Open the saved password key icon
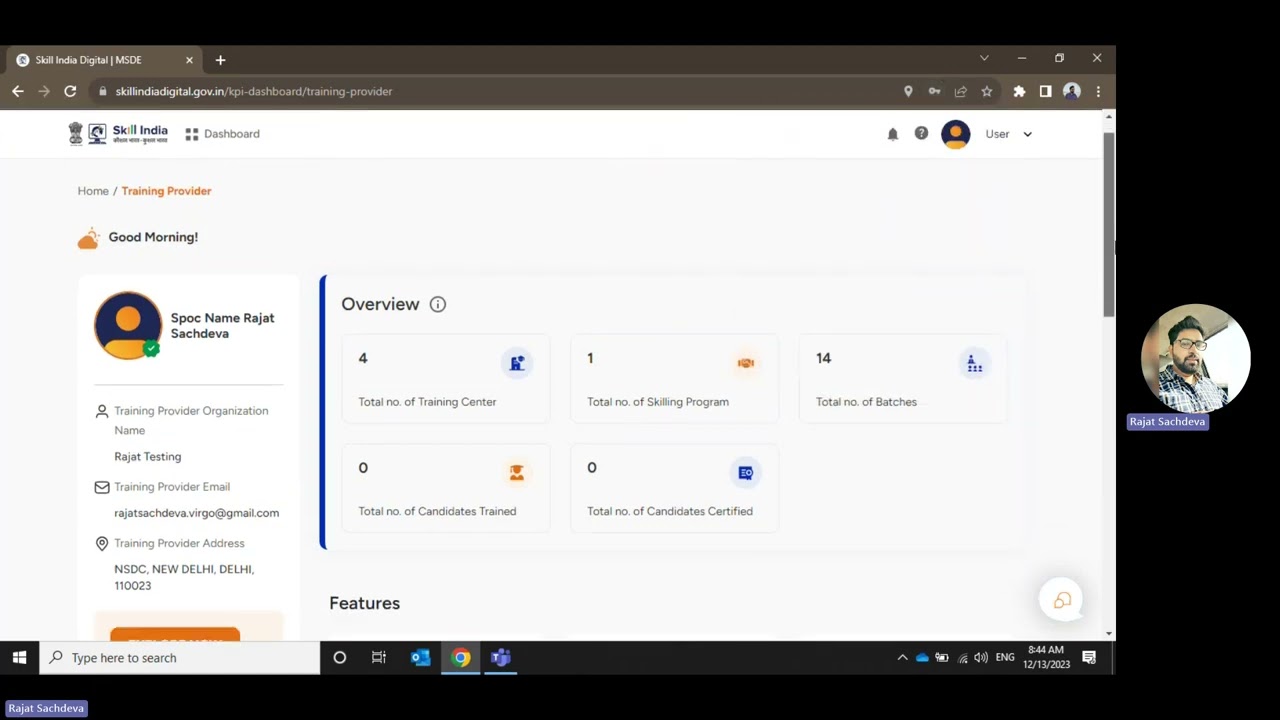Screen dimensions: 1280x720 point(934,91)
